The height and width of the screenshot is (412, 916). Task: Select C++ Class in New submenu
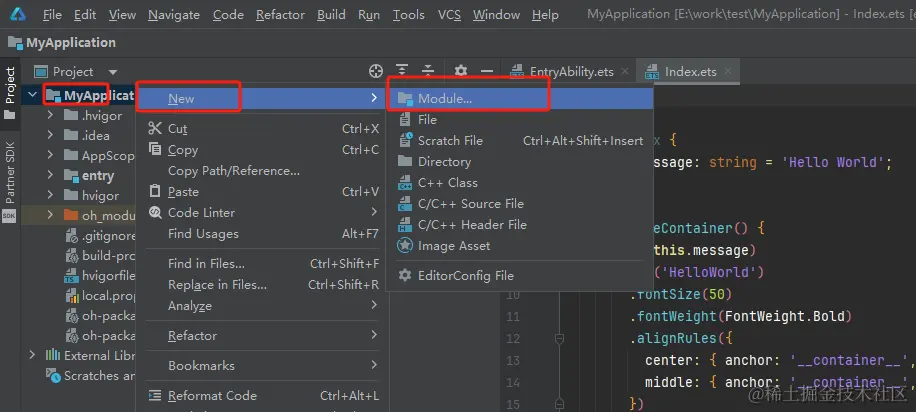coord(520,182)
